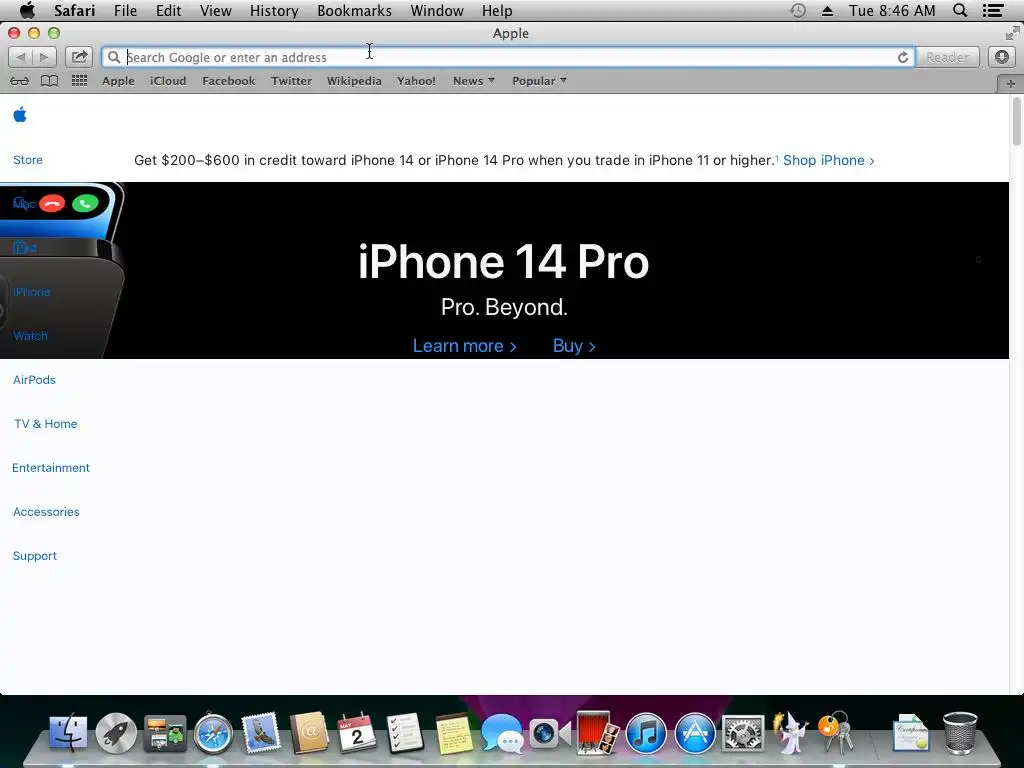Viewport: 1024px width, 768px height.
Task: Open the Window menu
Action: pyautogui.click(x=437, y=10)
